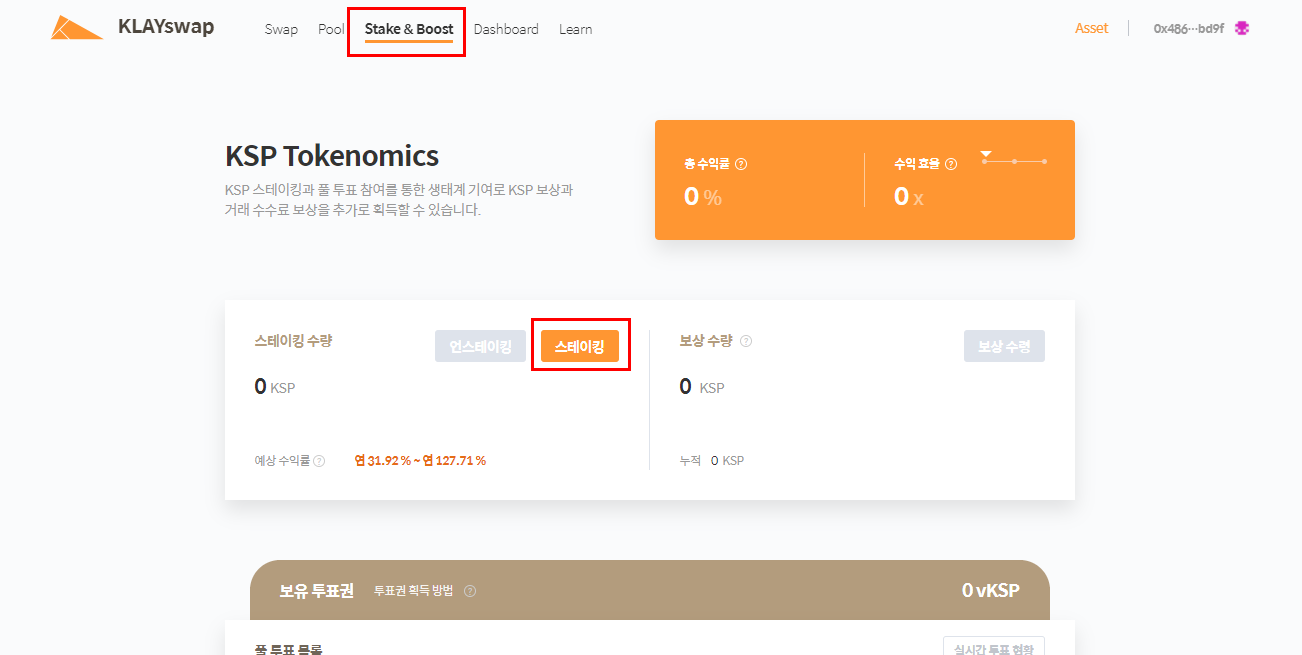Open the Swap menu
The height and width of the screenshot is (655, 1302).
281,29
